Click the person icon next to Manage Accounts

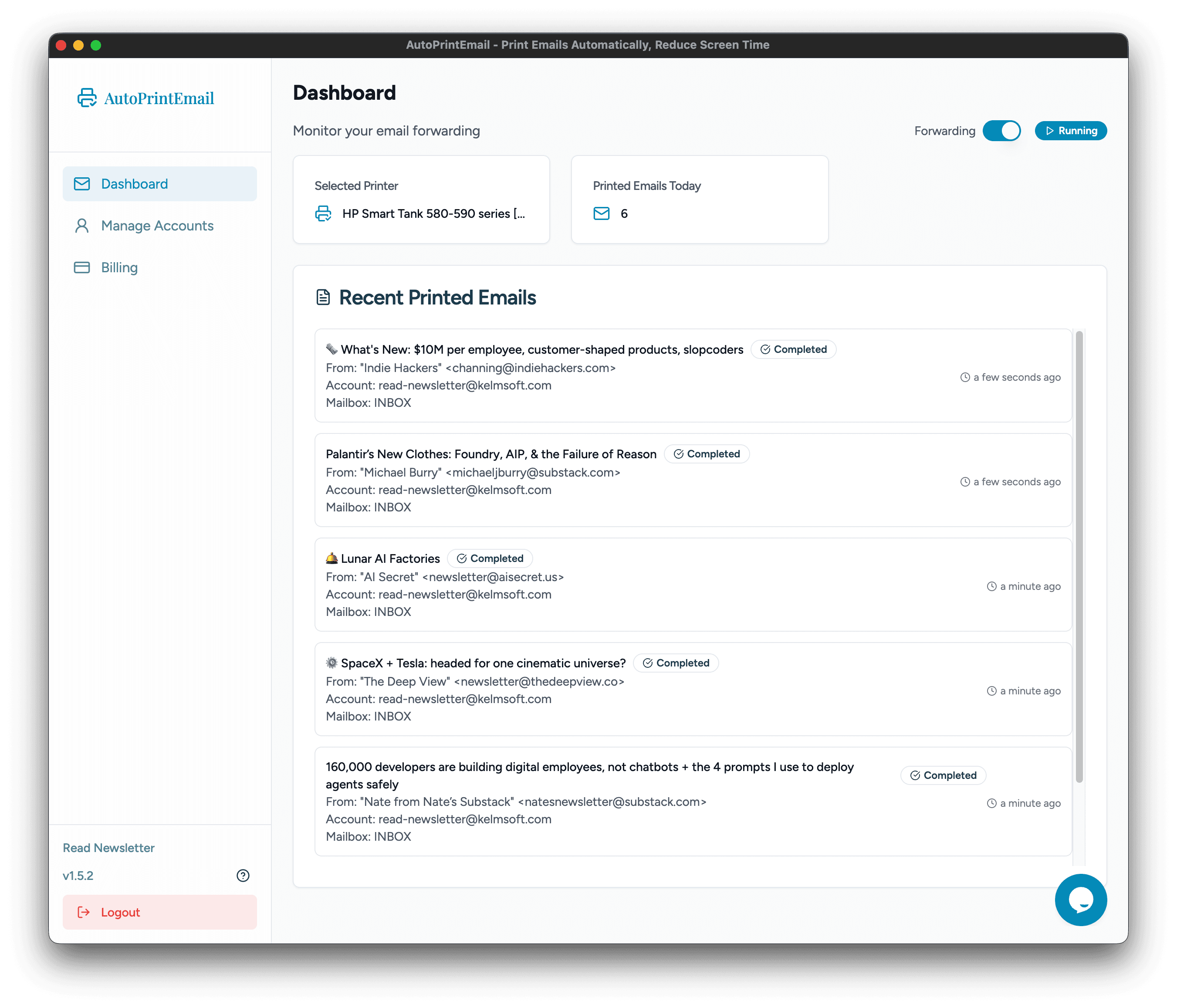click(x=81, y=226)
